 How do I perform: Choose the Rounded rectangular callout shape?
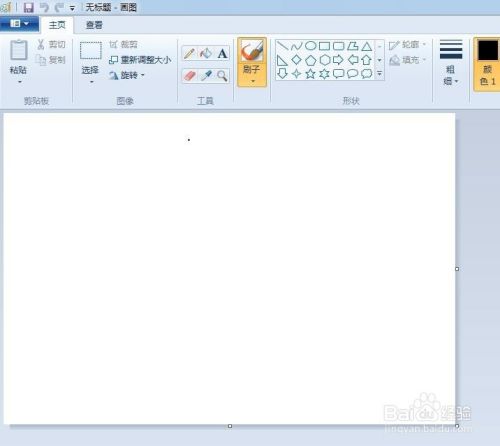click(x=338, y=73)
